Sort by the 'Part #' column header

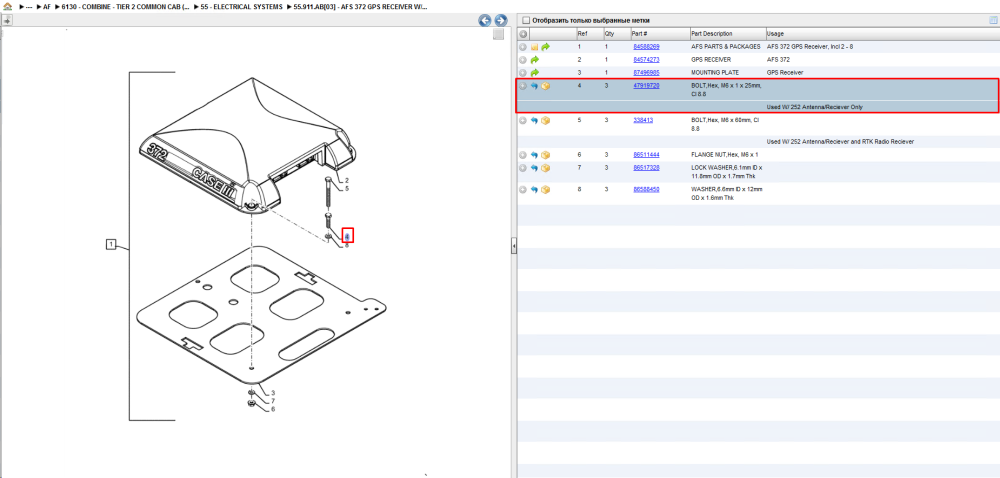659,34
